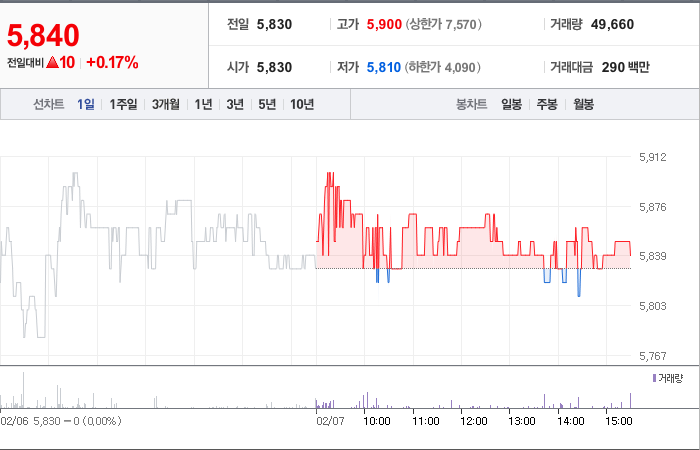Switch to the 10년 chart period

302,104
